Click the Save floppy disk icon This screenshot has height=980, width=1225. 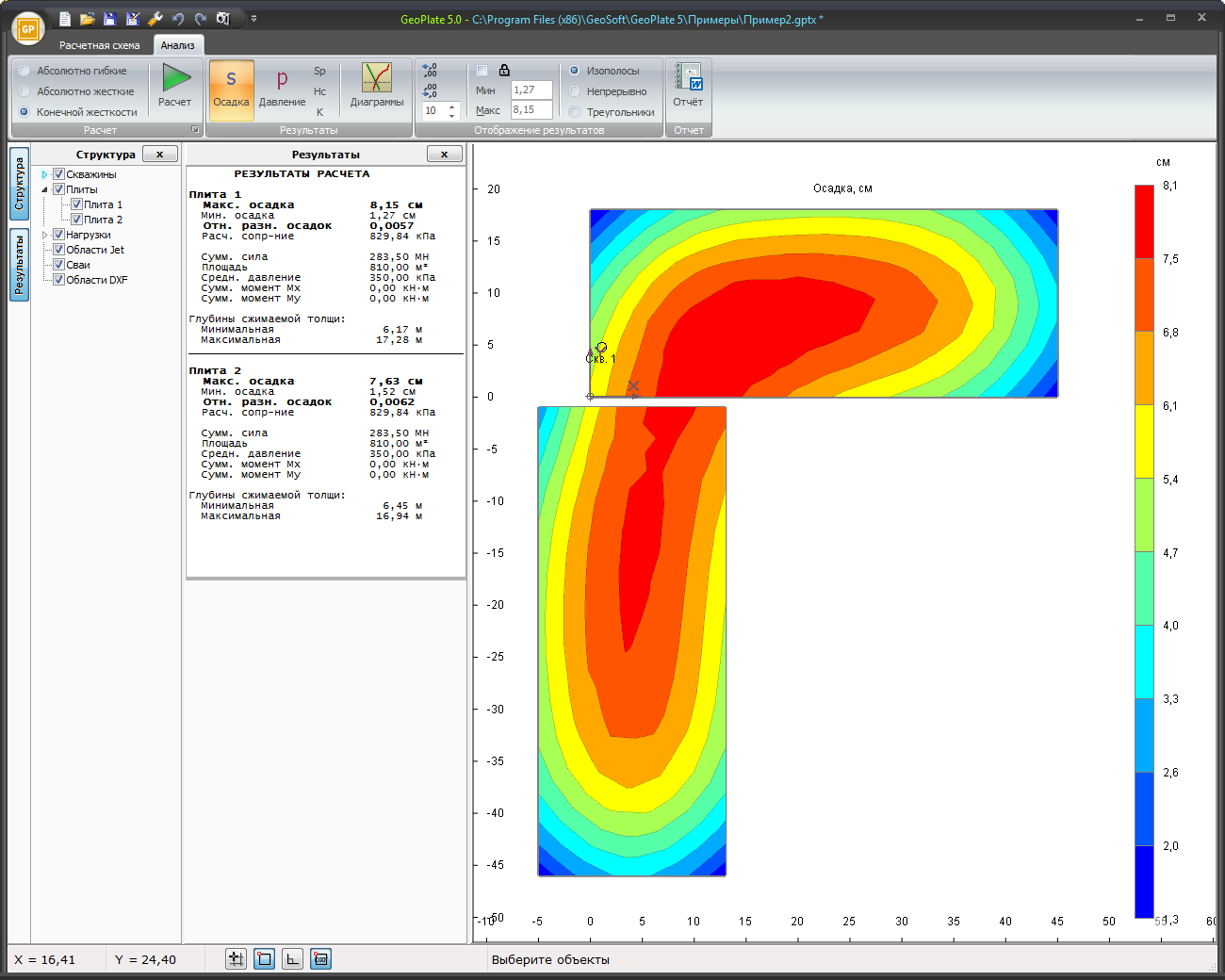109,19
